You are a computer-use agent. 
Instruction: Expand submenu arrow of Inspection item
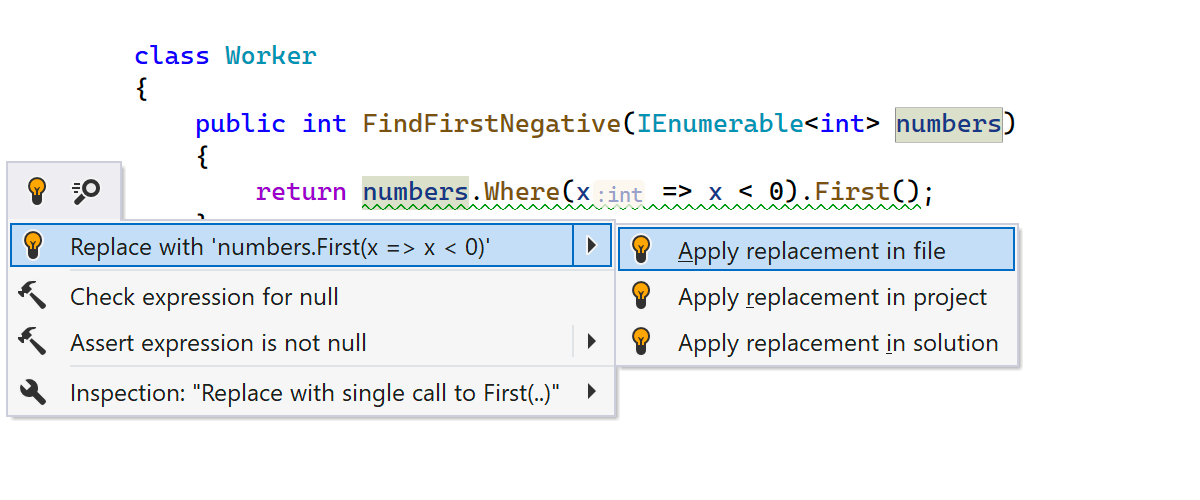pos(592,393)
